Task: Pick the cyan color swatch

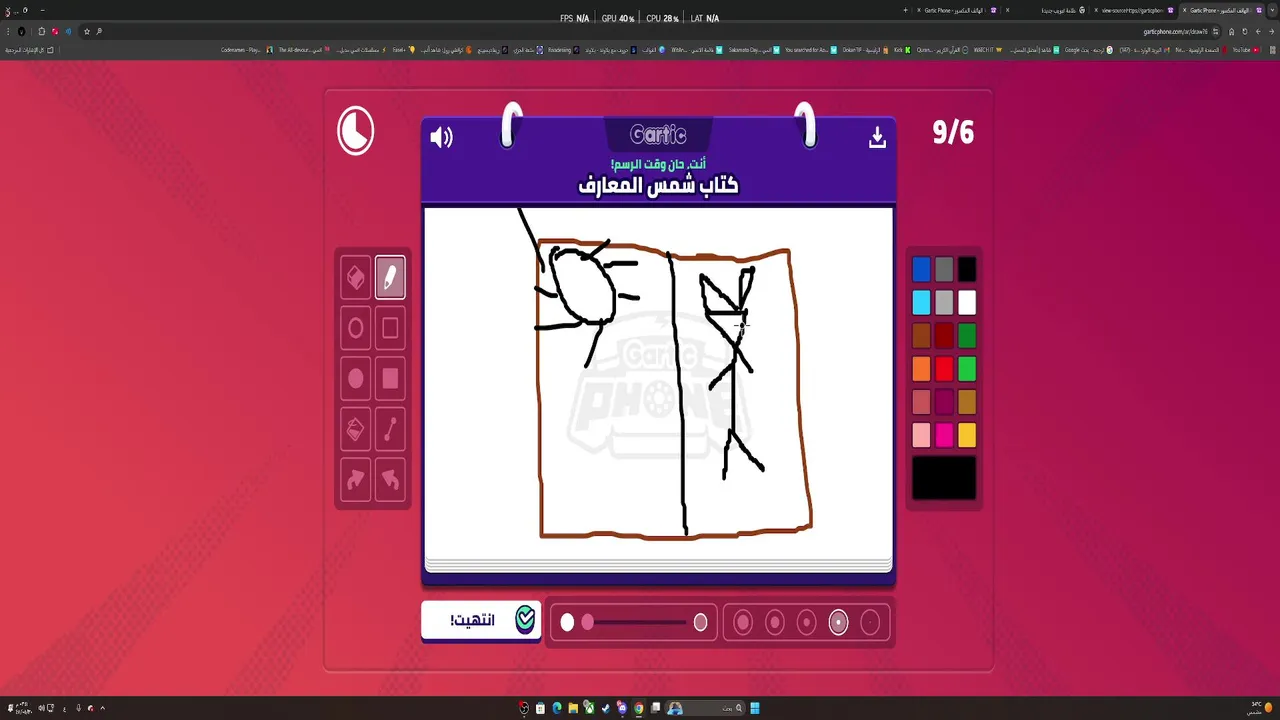Action: coord(921,302)
